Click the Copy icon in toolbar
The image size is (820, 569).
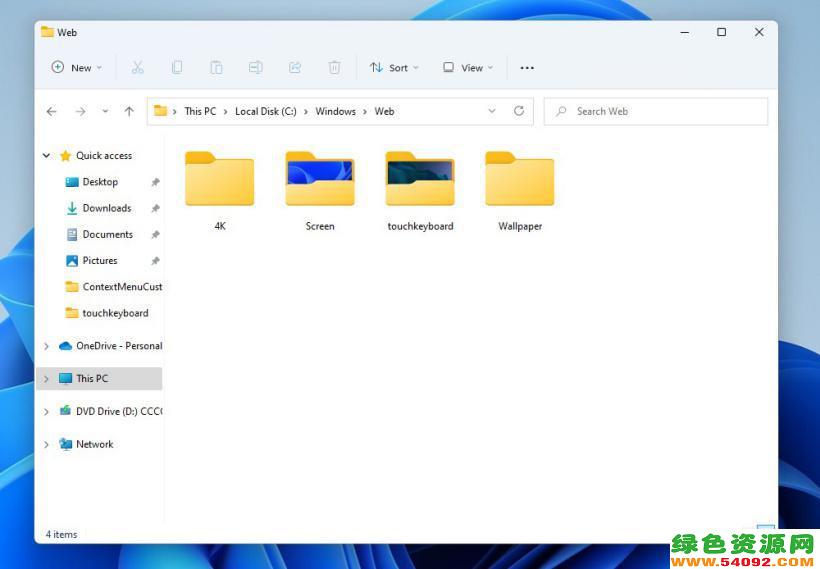pos(177,67)
